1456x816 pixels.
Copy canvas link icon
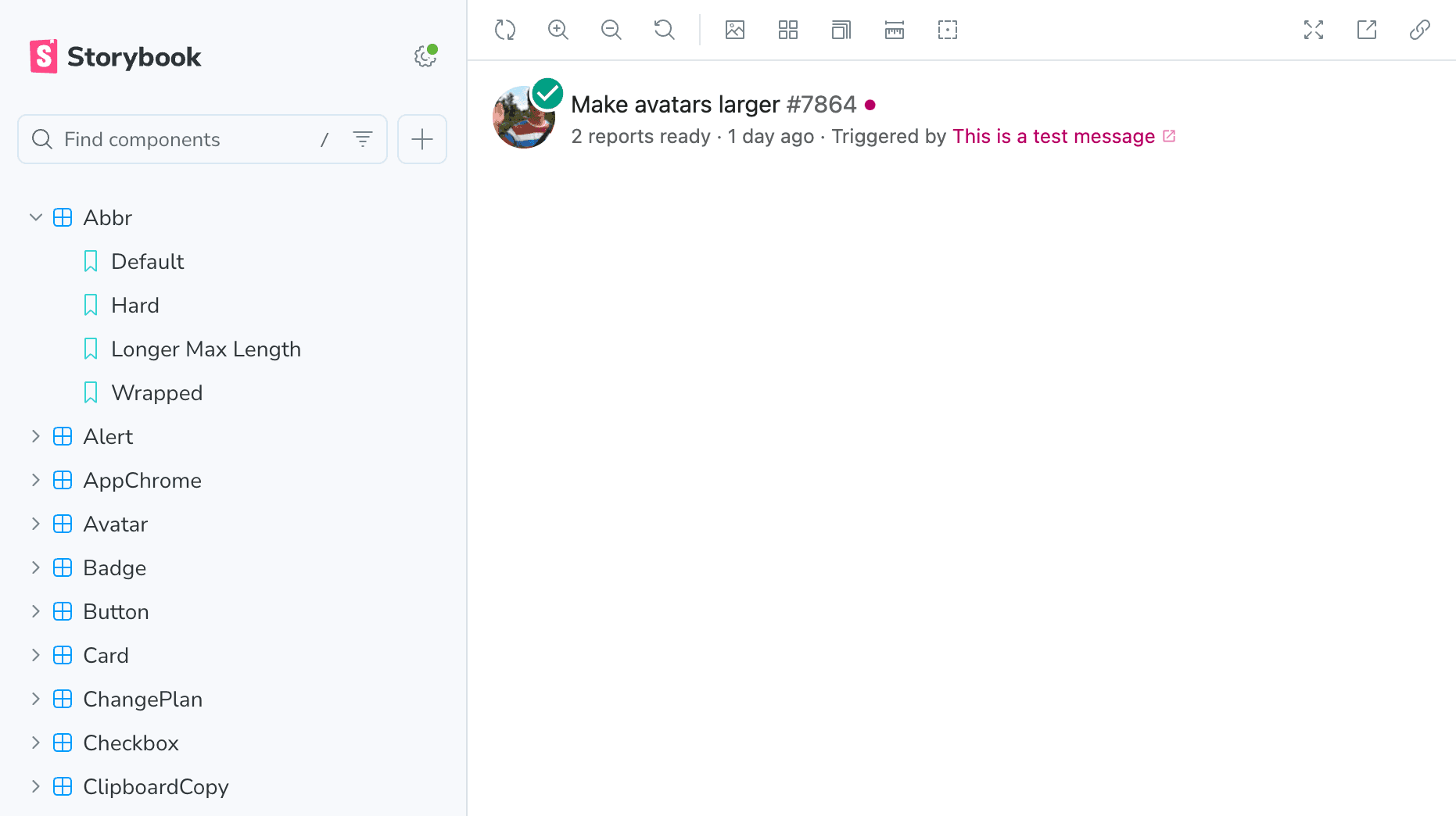[x=1420, y=30]
